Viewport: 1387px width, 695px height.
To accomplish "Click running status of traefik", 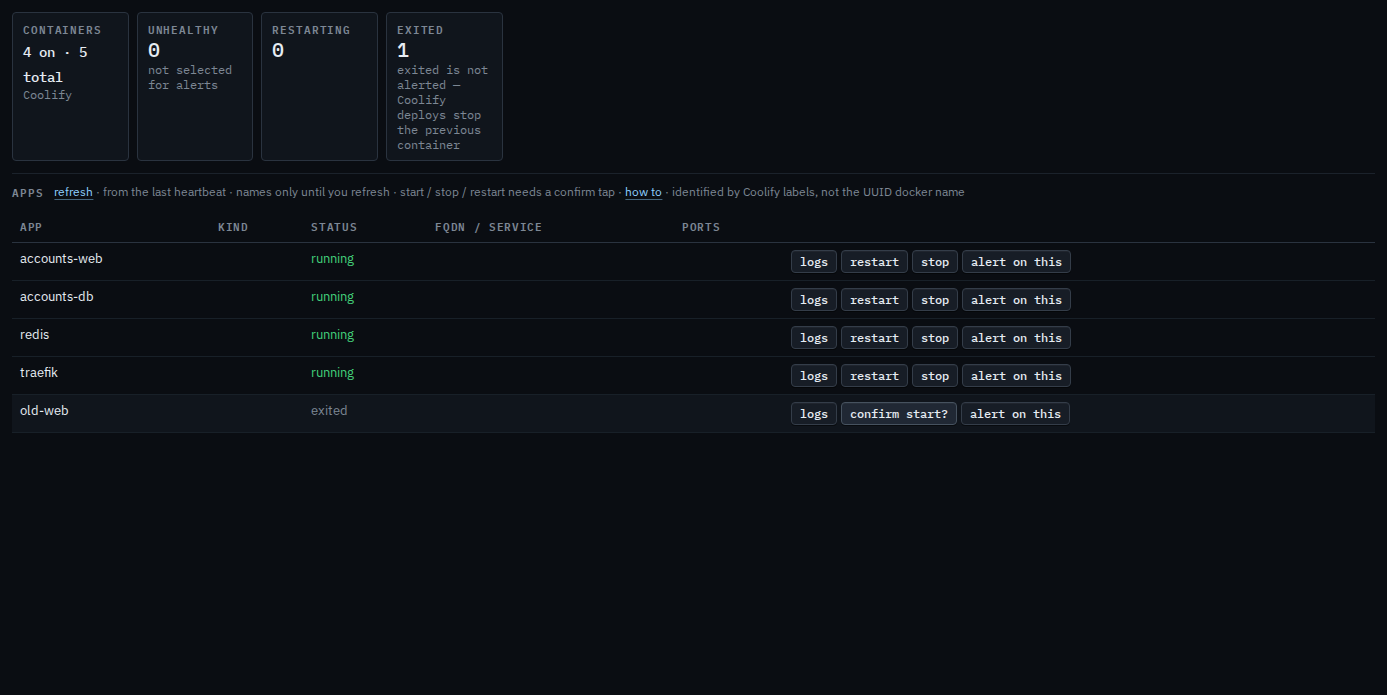I will 332,373.
